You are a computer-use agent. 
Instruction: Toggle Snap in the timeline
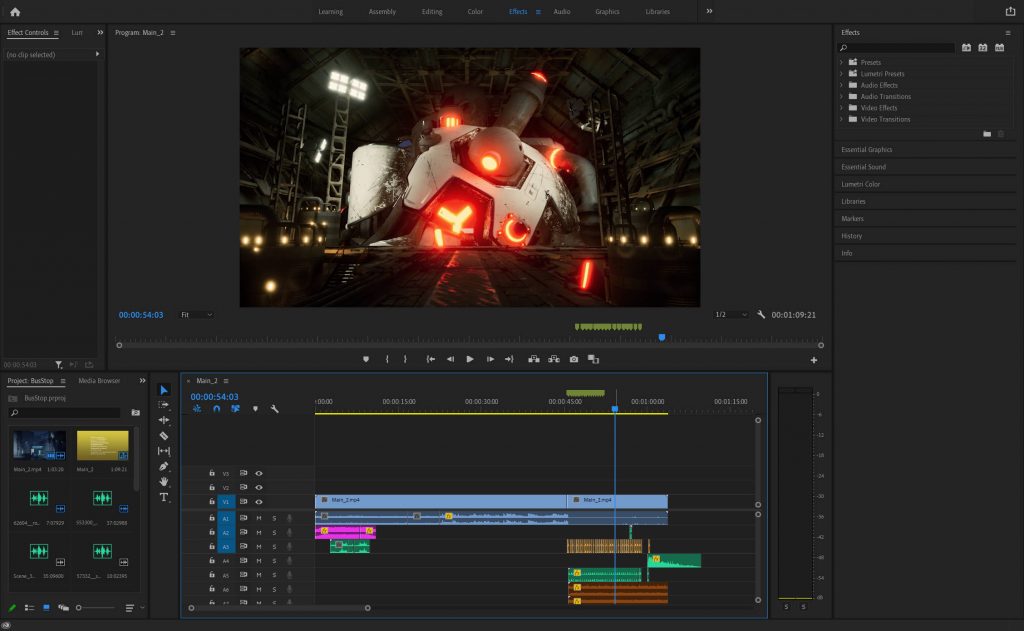(x=216, y=409)
